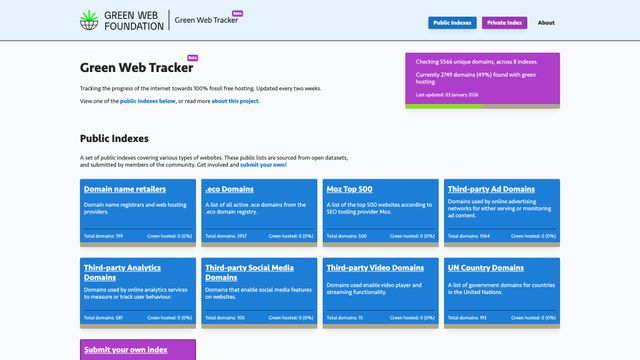Follow the 'public indexes below' link

click(x=147, y=101)
